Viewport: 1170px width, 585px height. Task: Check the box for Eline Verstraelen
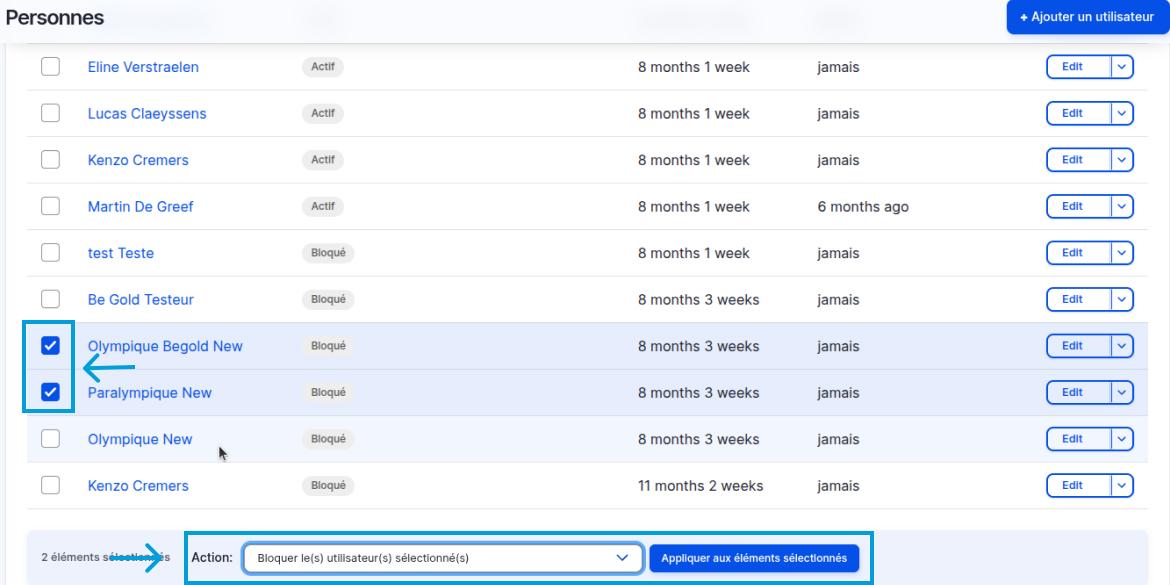(x=50, y=67)
